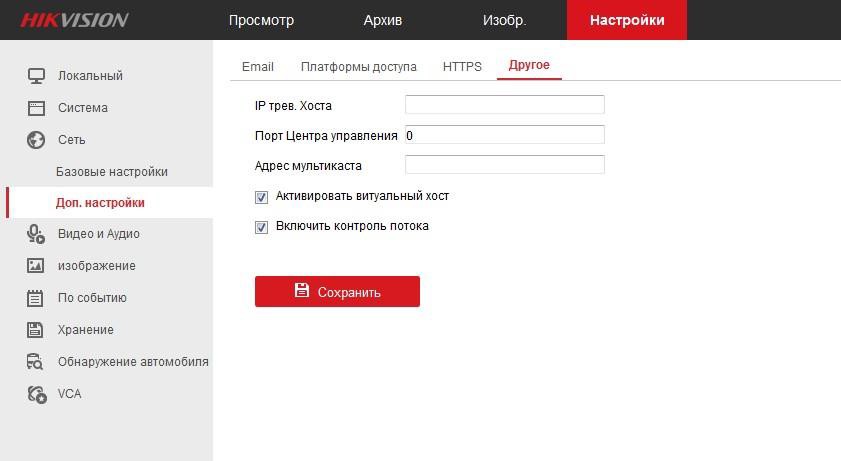This screenshot has height=461, width=841.
Task: Click the Порт Центра управления label
Action: click(326, 136)
